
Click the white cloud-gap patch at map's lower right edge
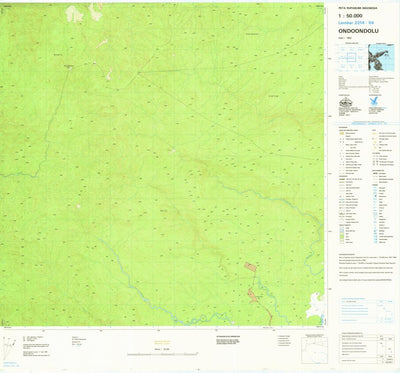tap(315, 305)
